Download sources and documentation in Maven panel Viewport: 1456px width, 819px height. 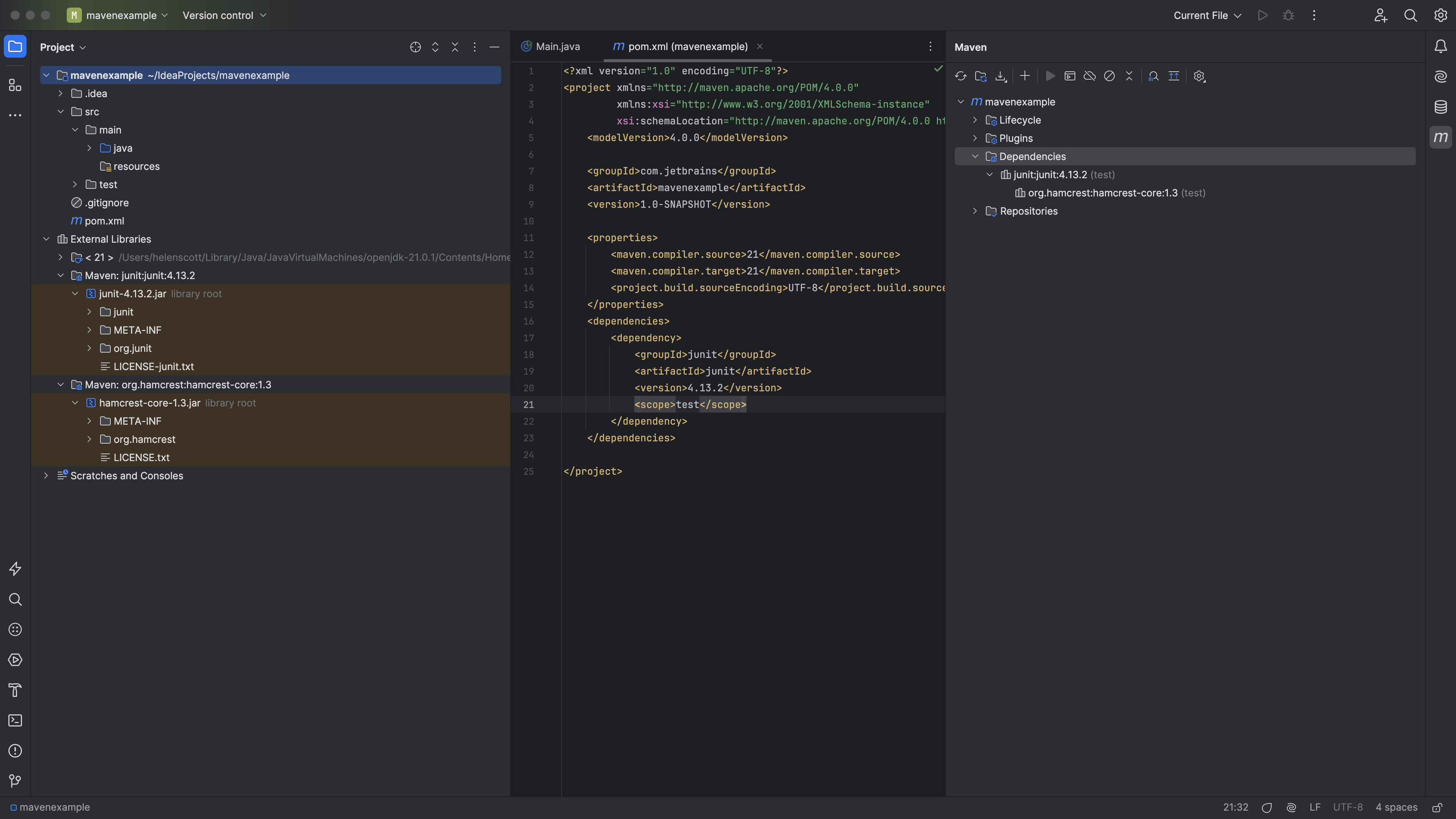point(1001,76)
